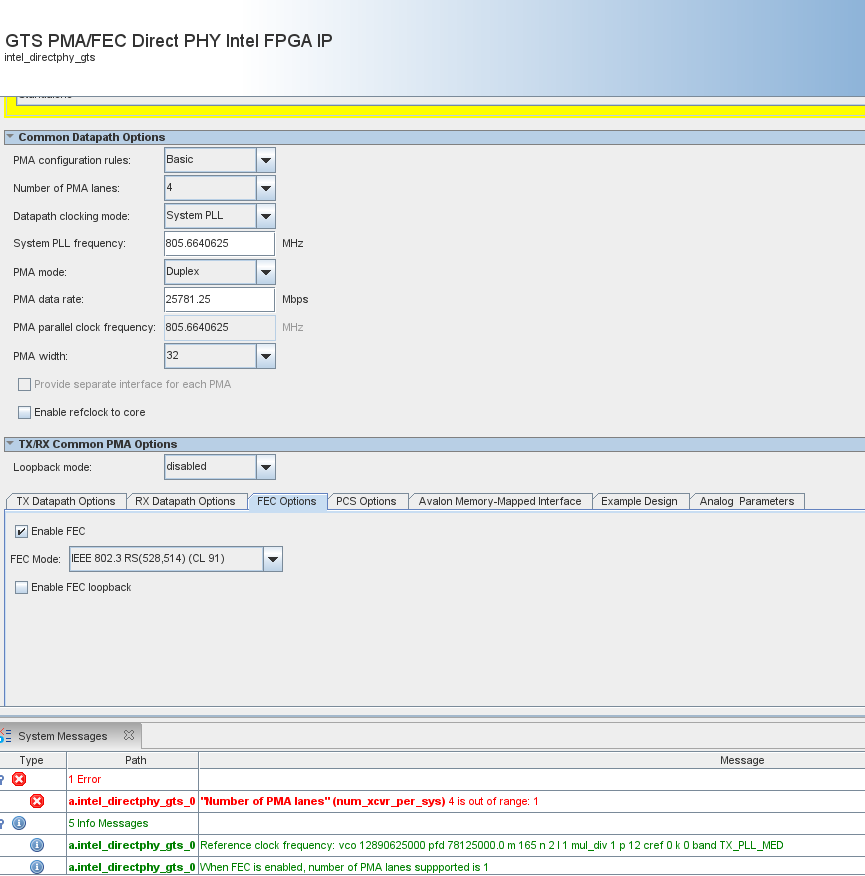Viewport: 865px width, 876px height.
Task: Click the 'When FEC is enabled' info message
Action: point(344,867)
